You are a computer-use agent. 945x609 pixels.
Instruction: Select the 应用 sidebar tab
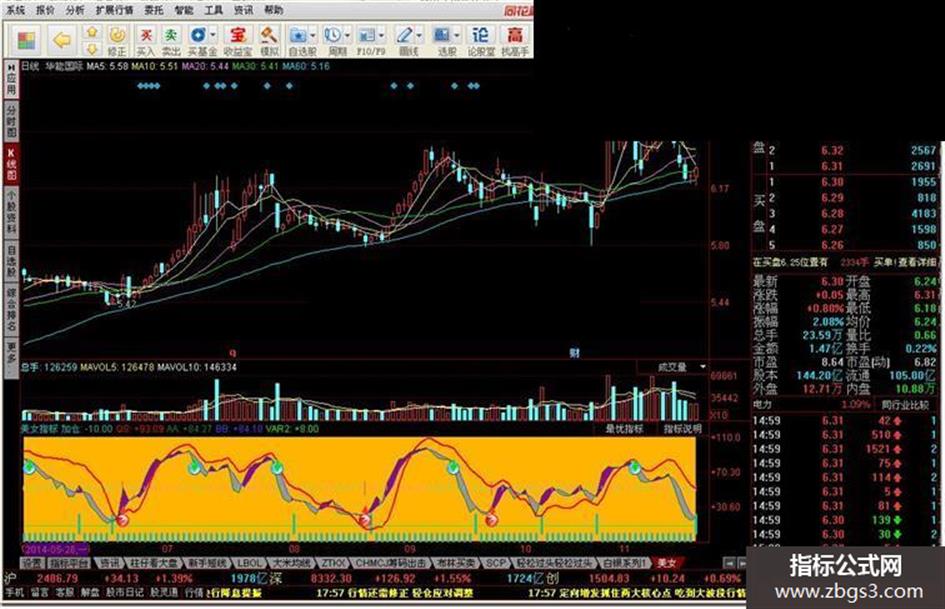tap(11, 80)
